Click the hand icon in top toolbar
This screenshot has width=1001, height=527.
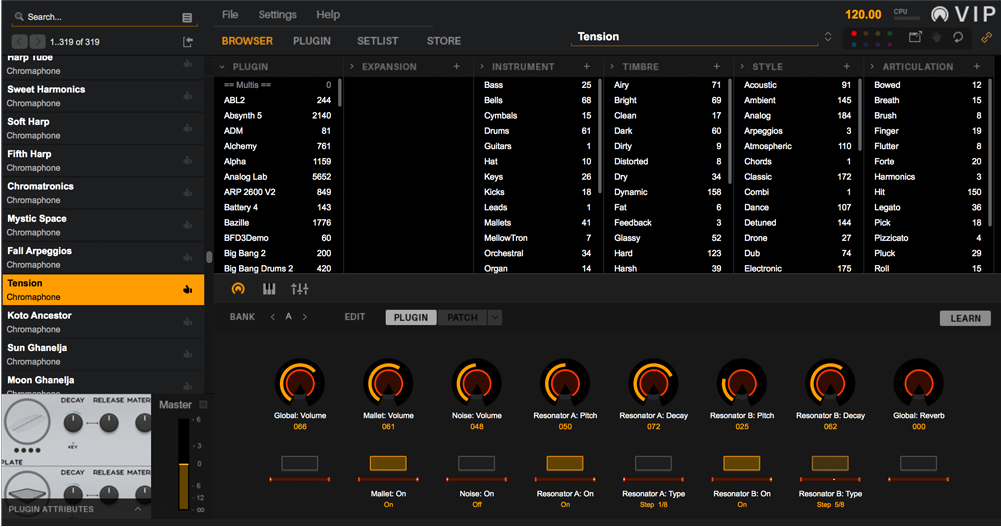click(x=937, y=37)
